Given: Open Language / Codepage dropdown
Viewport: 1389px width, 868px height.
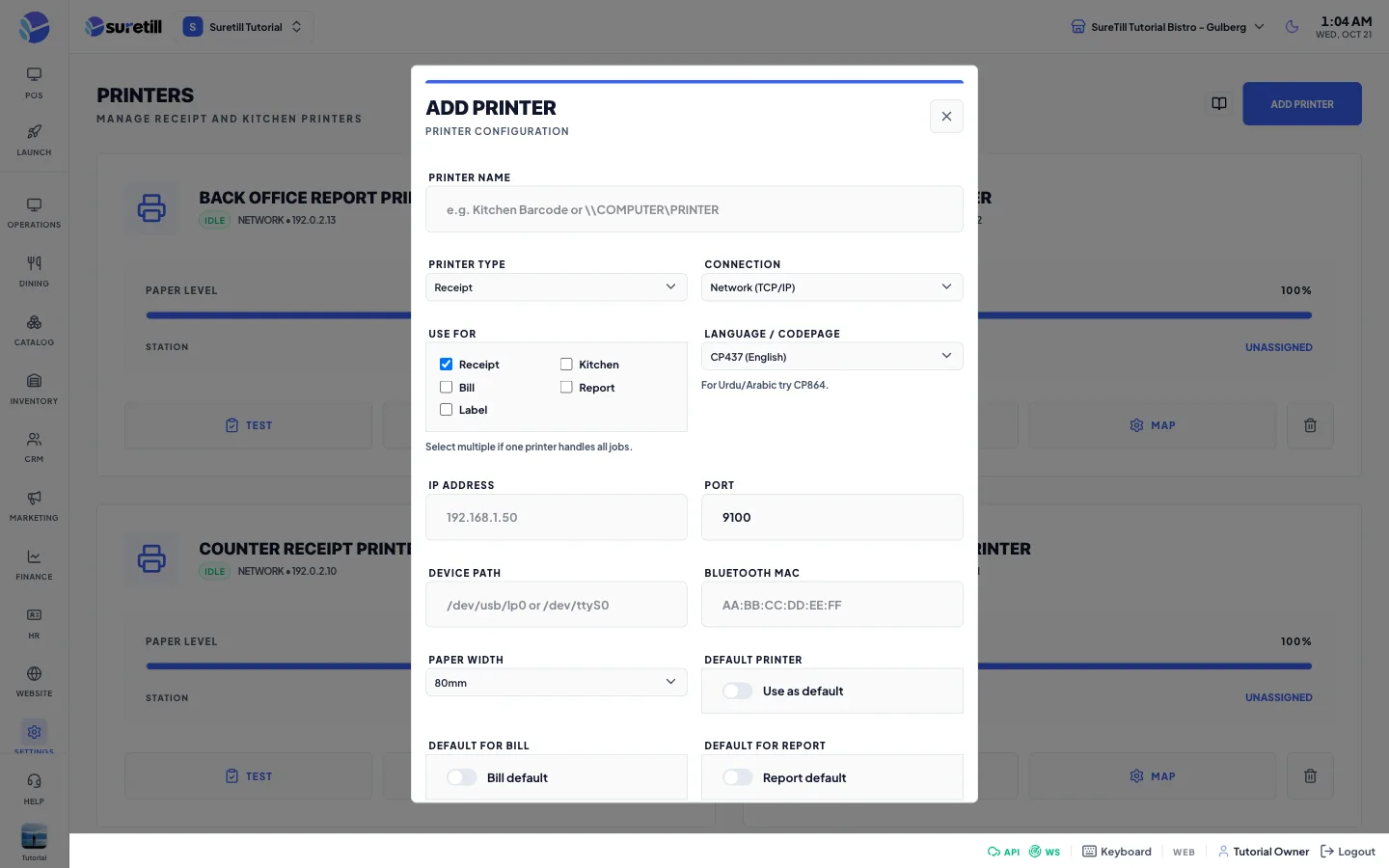Looking at the screenshot, I should 831,357.
